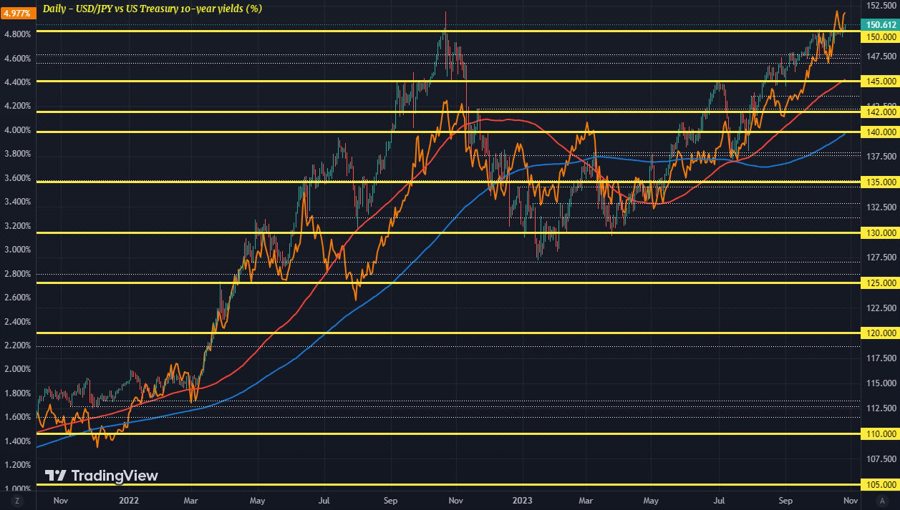900x510 pixels.
Task: Click the 2.200% yield axis value
Action: [17, 345]
